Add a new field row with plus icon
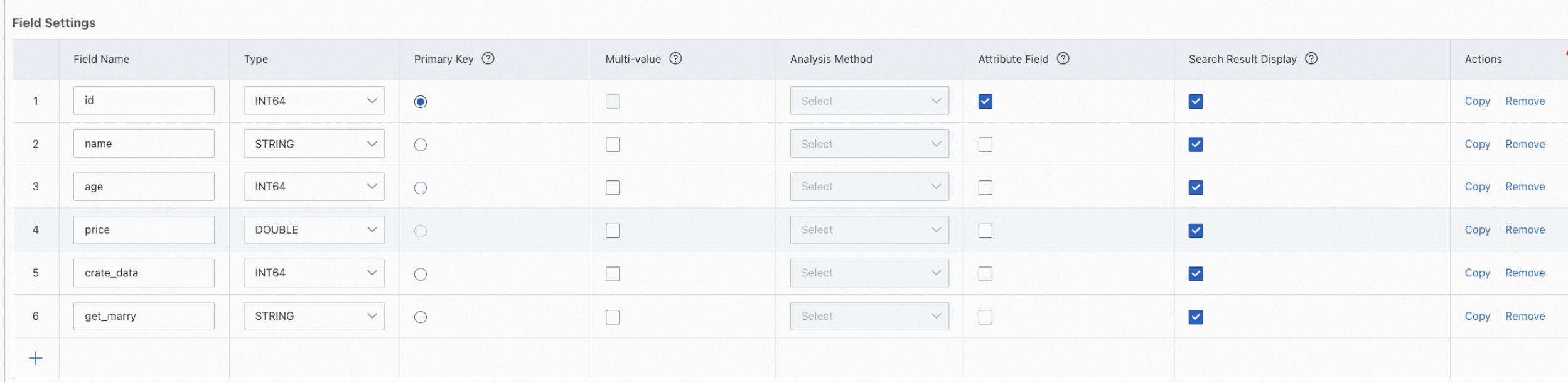 pyautogui.click(x=36, y=358)
